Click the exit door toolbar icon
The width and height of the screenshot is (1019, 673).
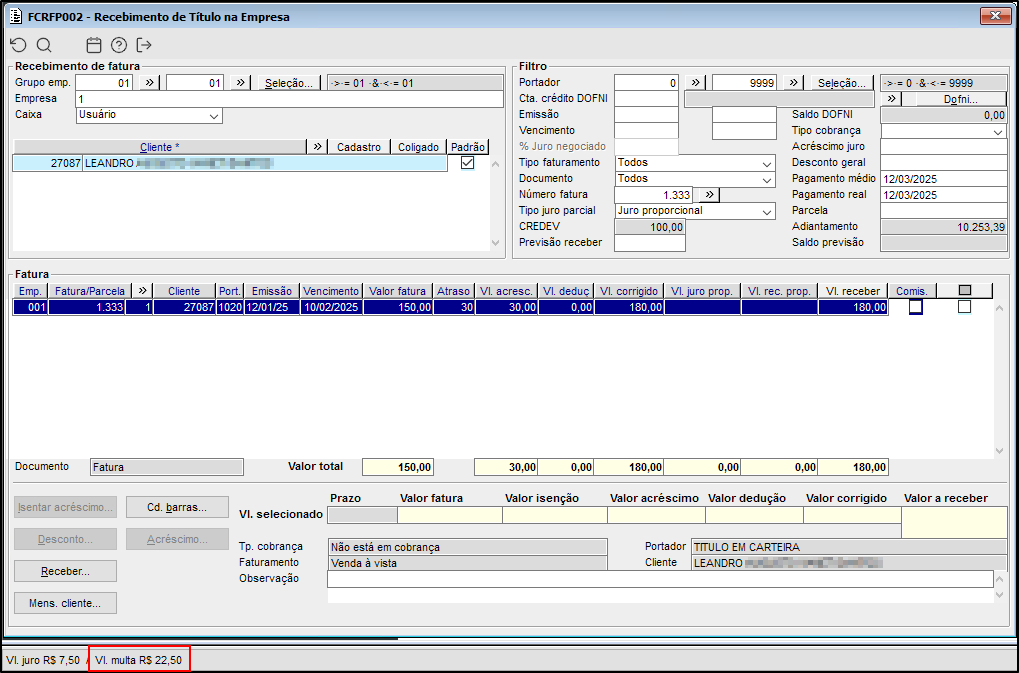click(x=144, y=45)
